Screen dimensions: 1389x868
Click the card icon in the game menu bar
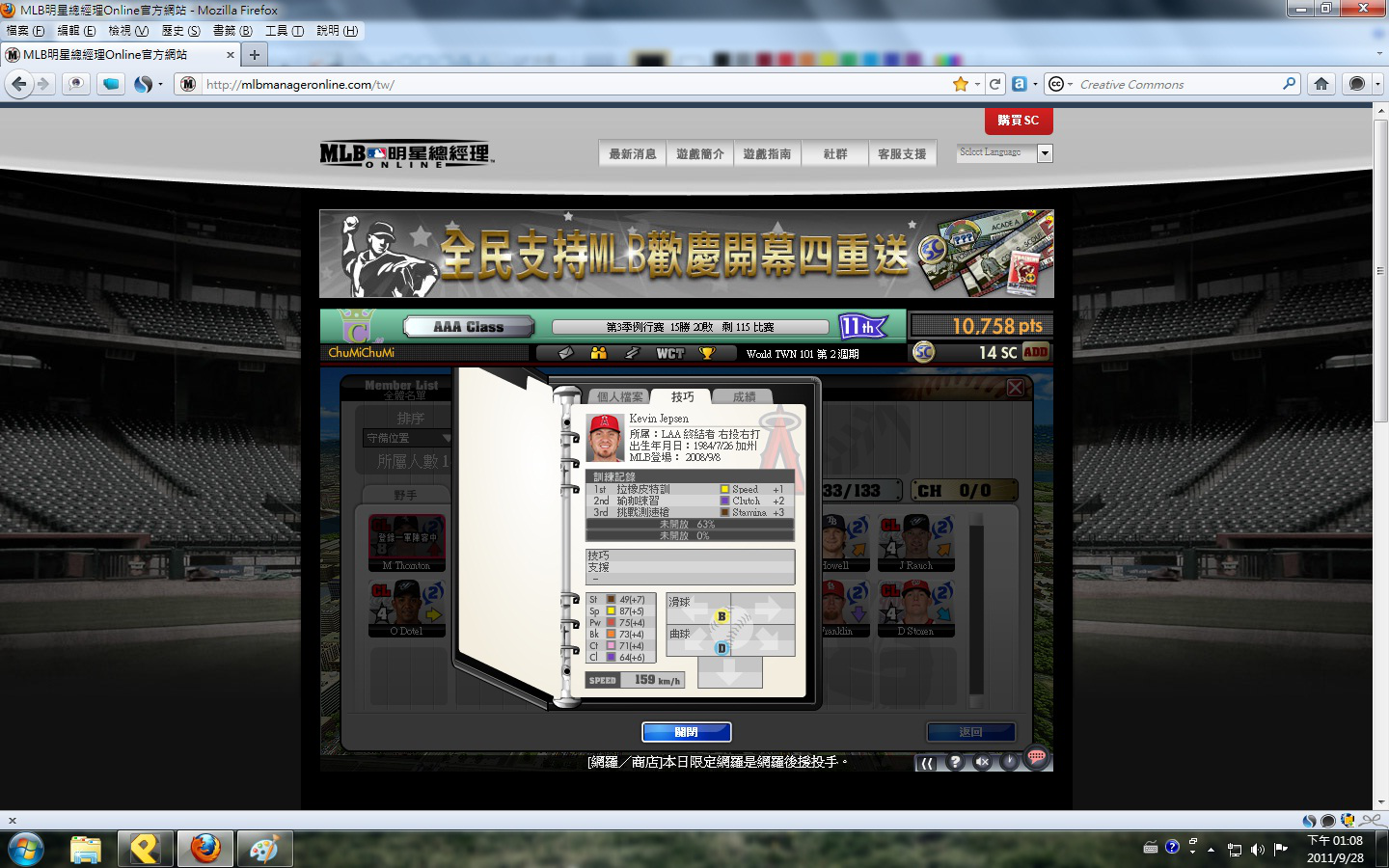[565, 353]
